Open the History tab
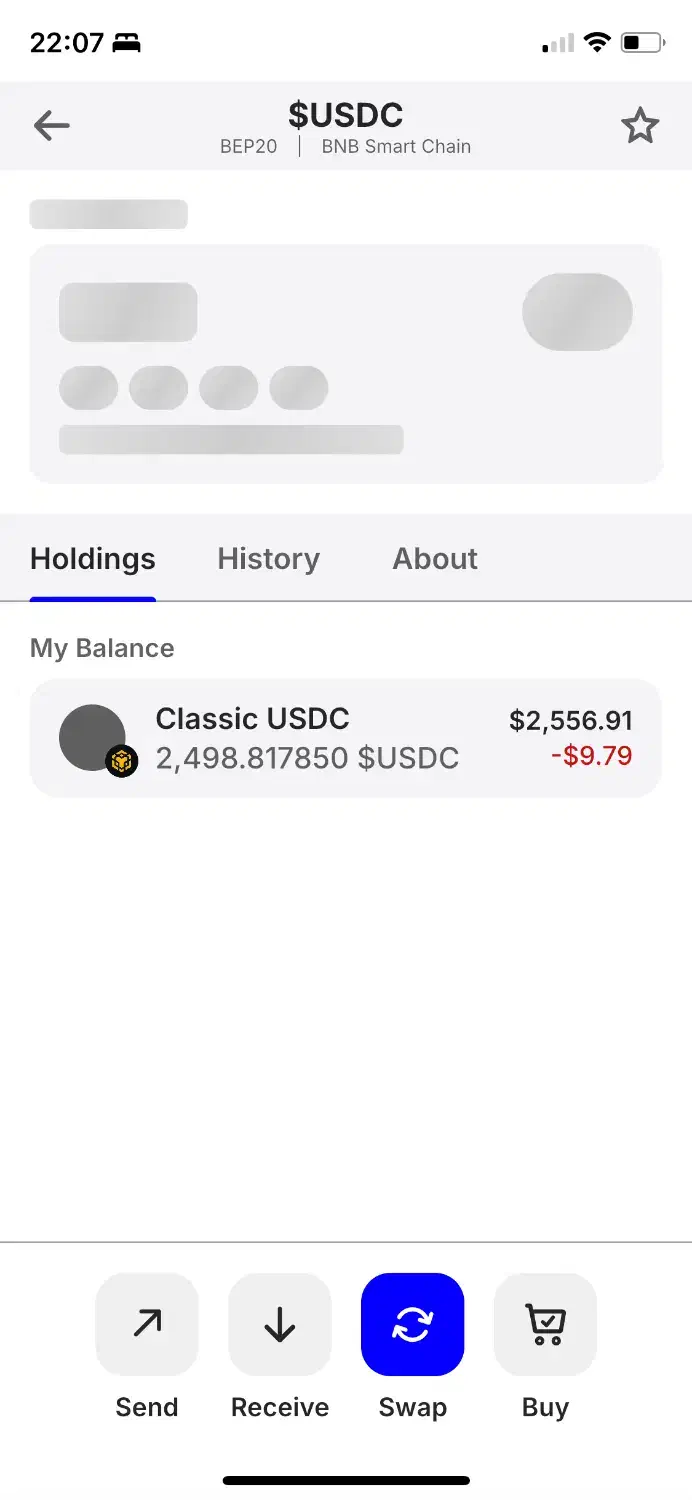 (x=268, y=559)
